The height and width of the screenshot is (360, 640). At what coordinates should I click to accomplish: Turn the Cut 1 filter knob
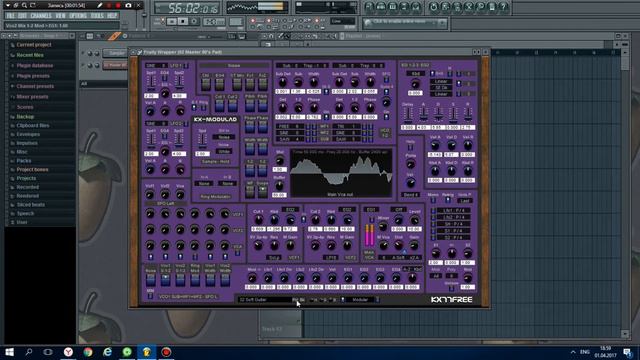(258, 220)
